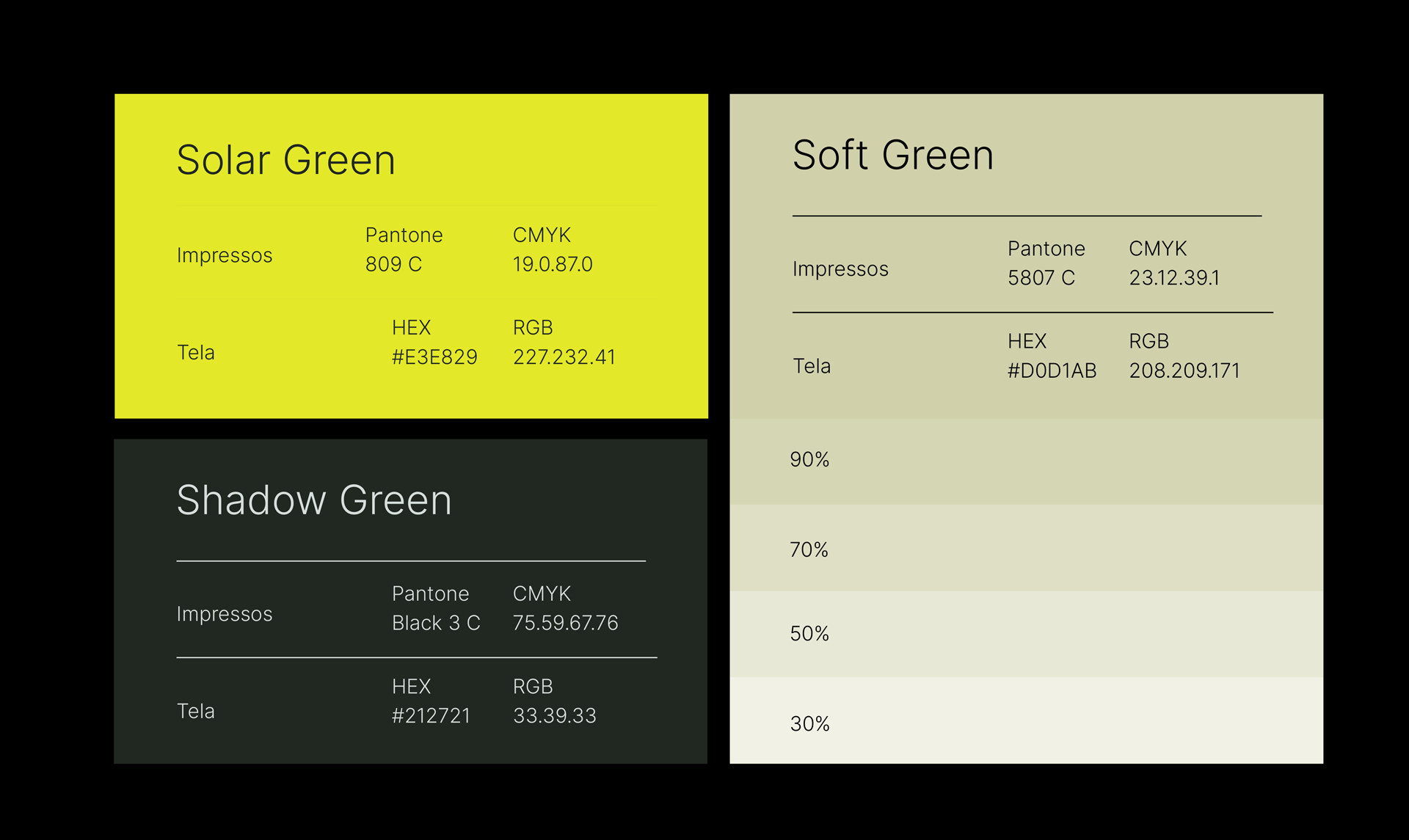Click the RGB 33.39.33 value
The height and width of the screenshot is (840, 1409).
click(x=554, y=715)
